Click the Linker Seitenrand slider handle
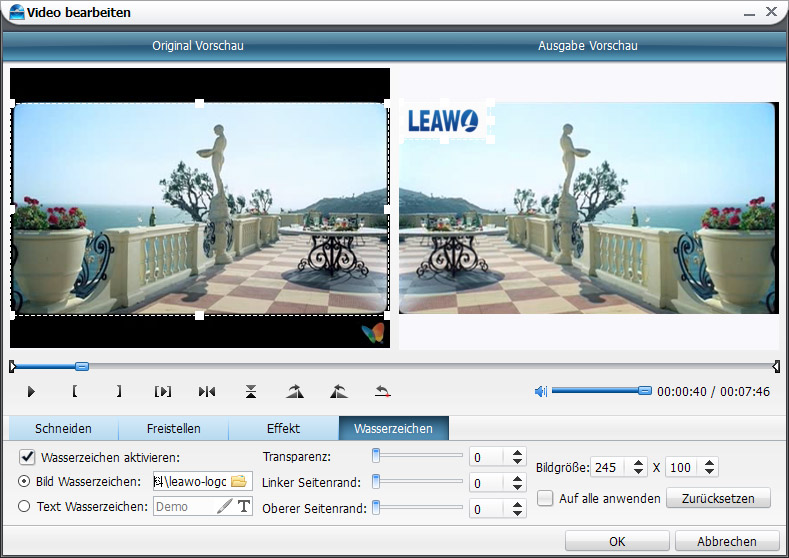The height and width of the screenshot is (558, 789). point(376,482)
